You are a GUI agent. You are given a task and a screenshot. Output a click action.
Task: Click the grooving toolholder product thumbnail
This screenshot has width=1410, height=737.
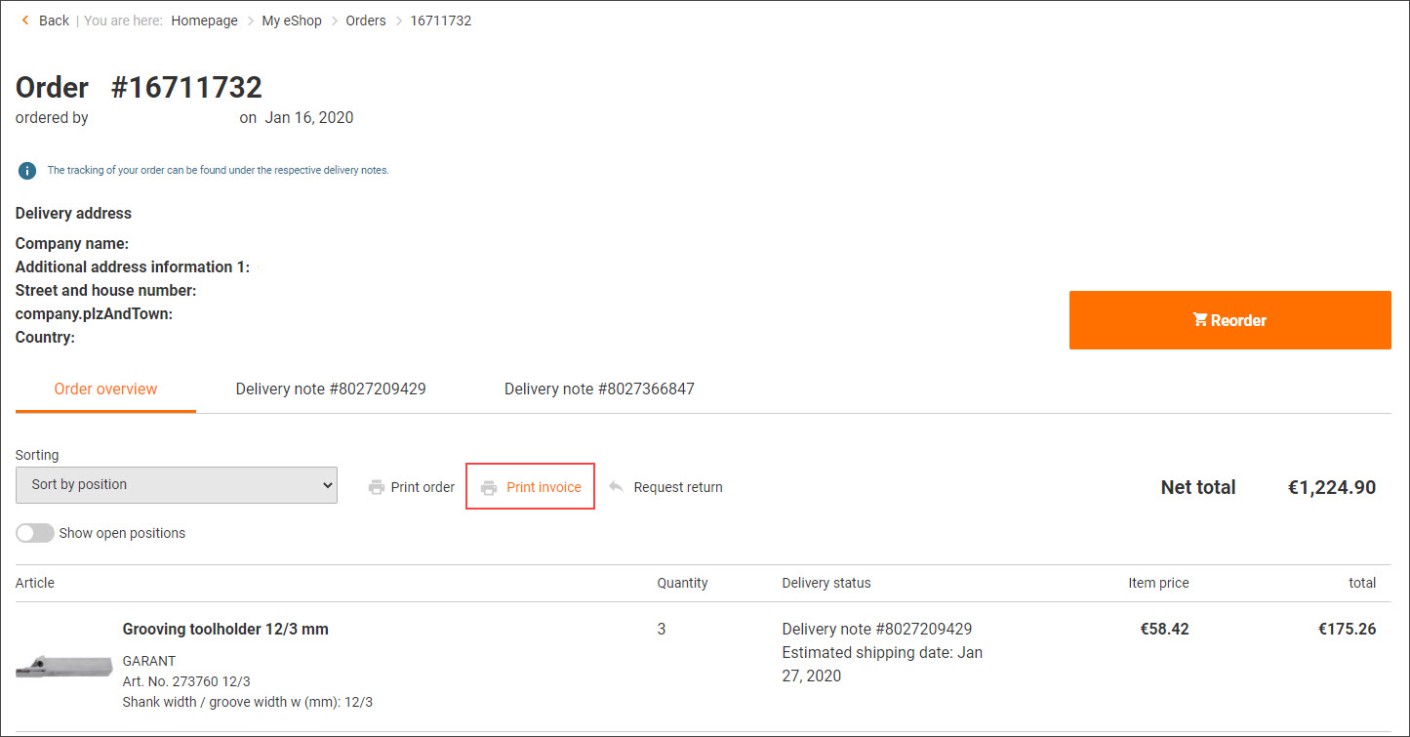[x=63, y=665]
